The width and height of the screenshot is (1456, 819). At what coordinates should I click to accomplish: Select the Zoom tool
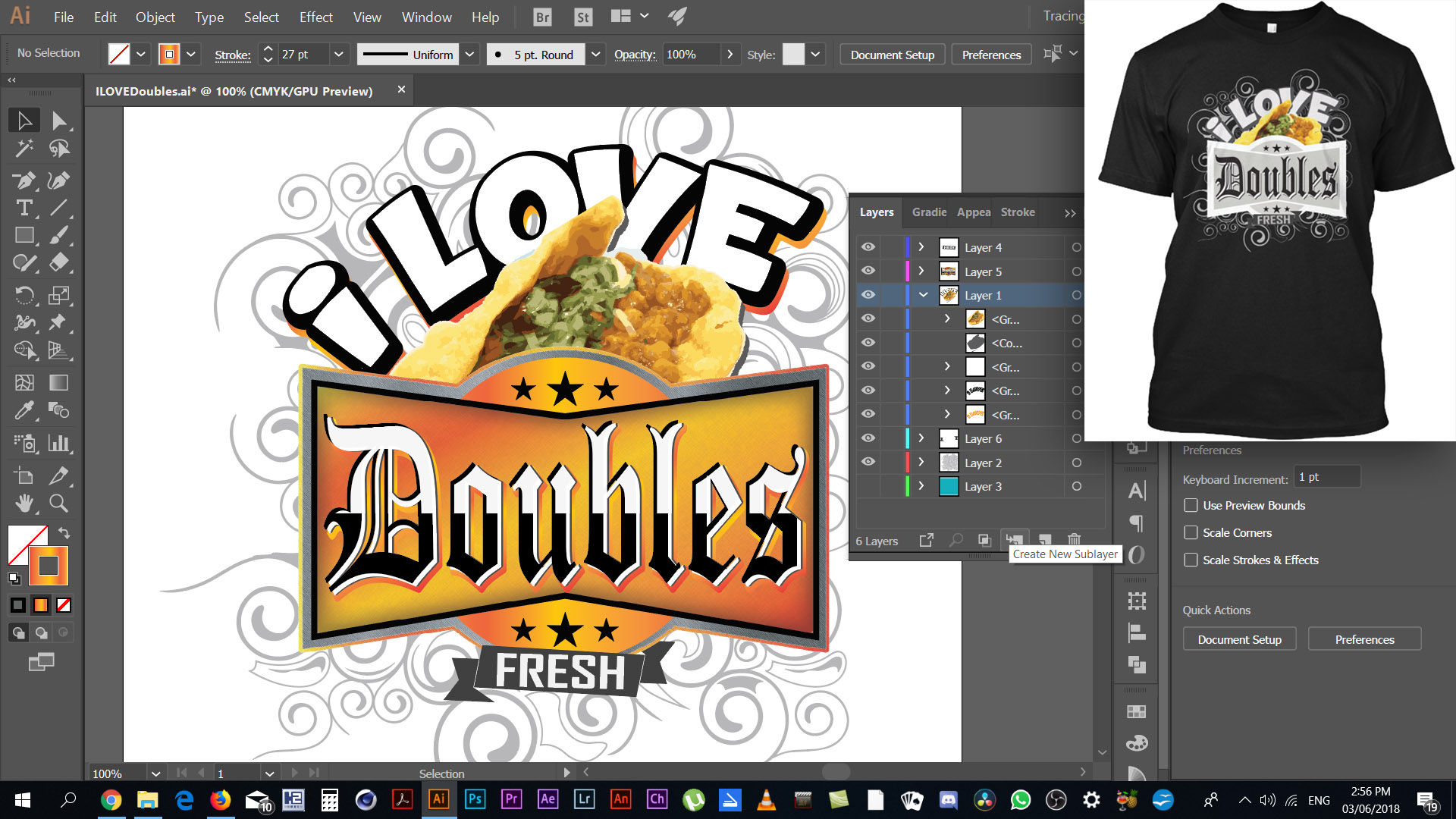pyautogui.click(x=58, y=503)
